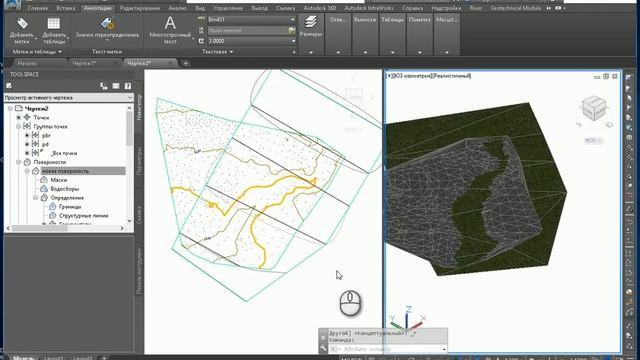The image size is (640, 360).
Task: Select Маски in the surface tree
Action: coord(59,180)
